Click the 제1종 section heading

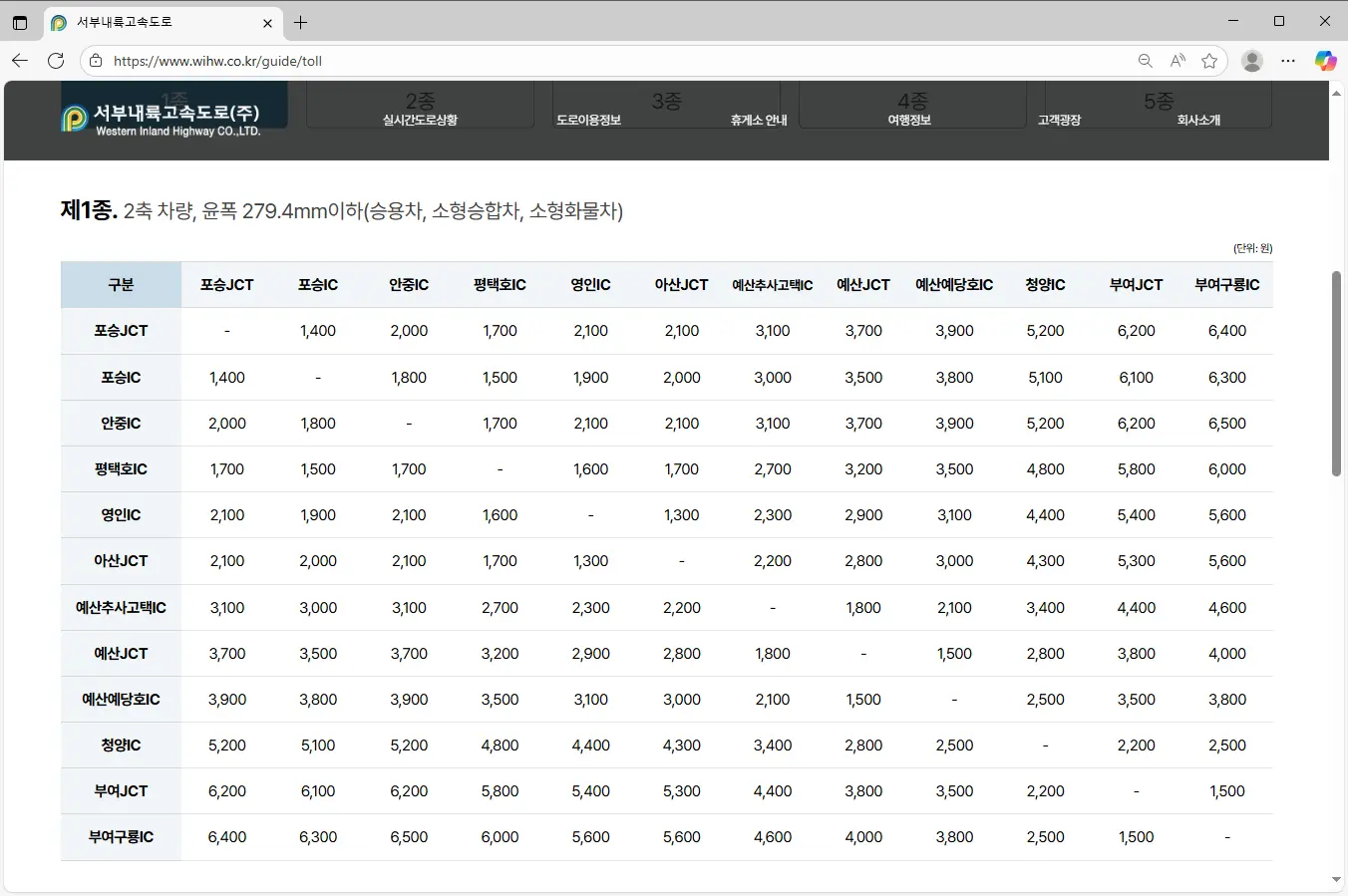click(x=341, y=210)
